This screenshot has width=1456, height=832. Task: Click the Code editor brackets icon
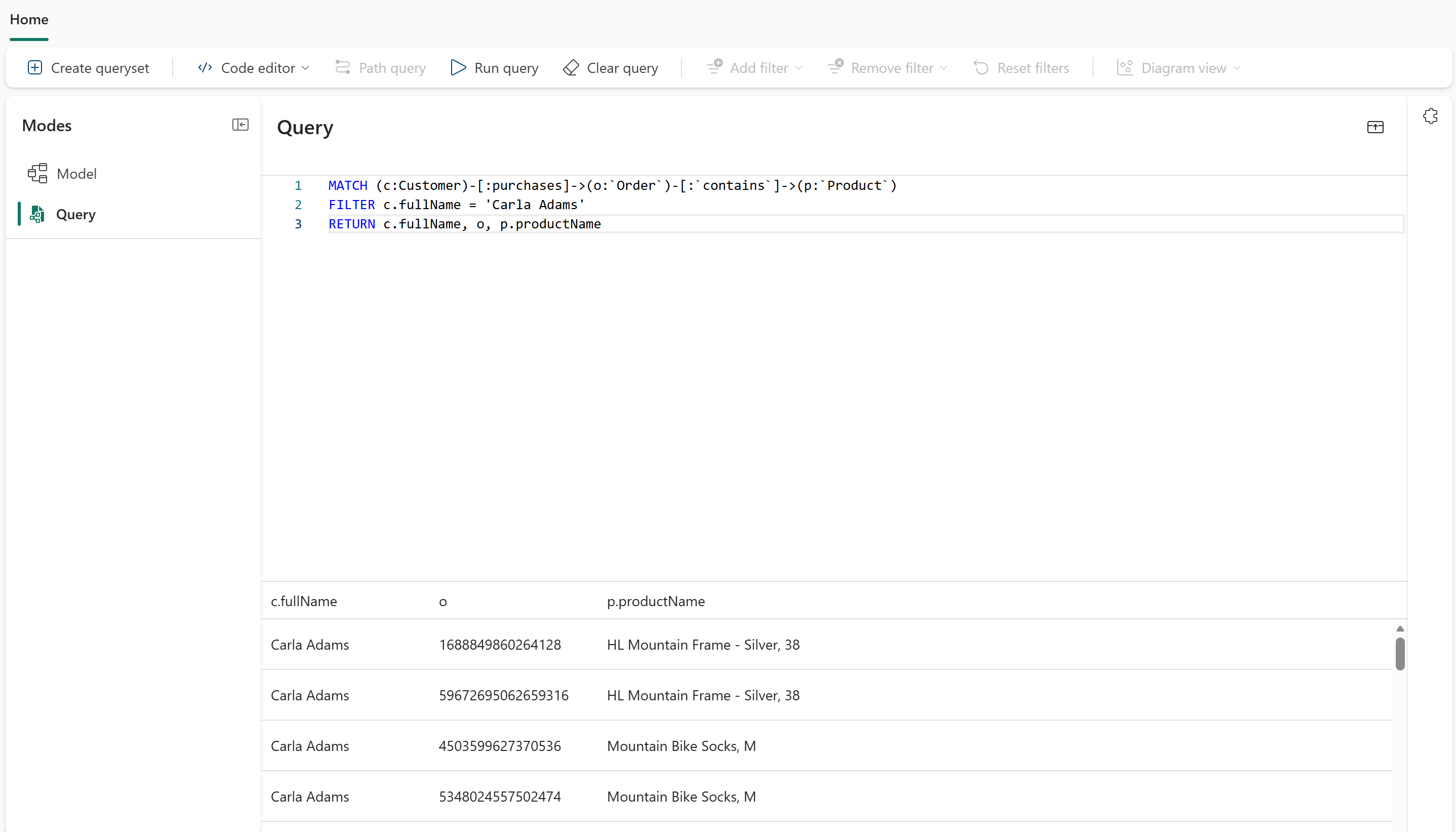205,67
